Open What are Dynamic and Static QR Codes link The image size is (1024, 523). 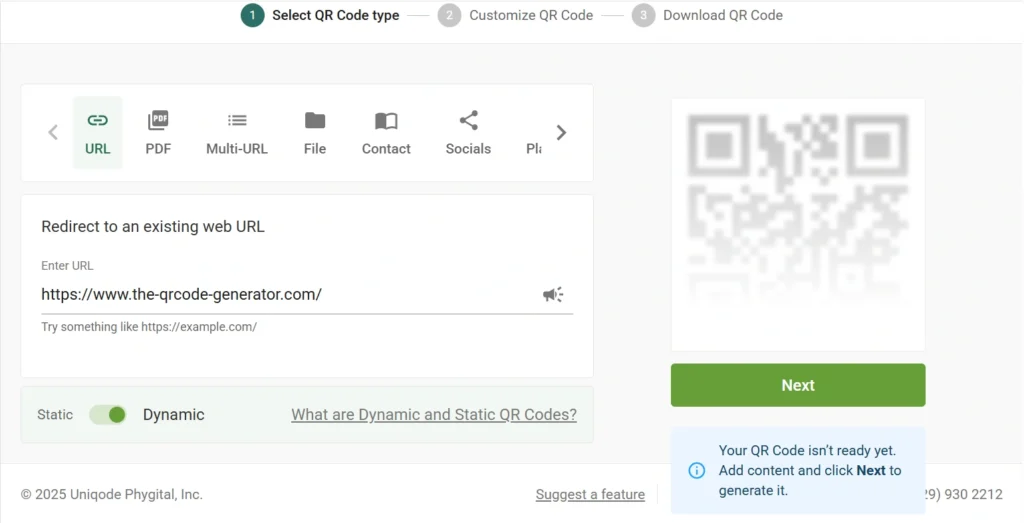[x=434, y=415]
